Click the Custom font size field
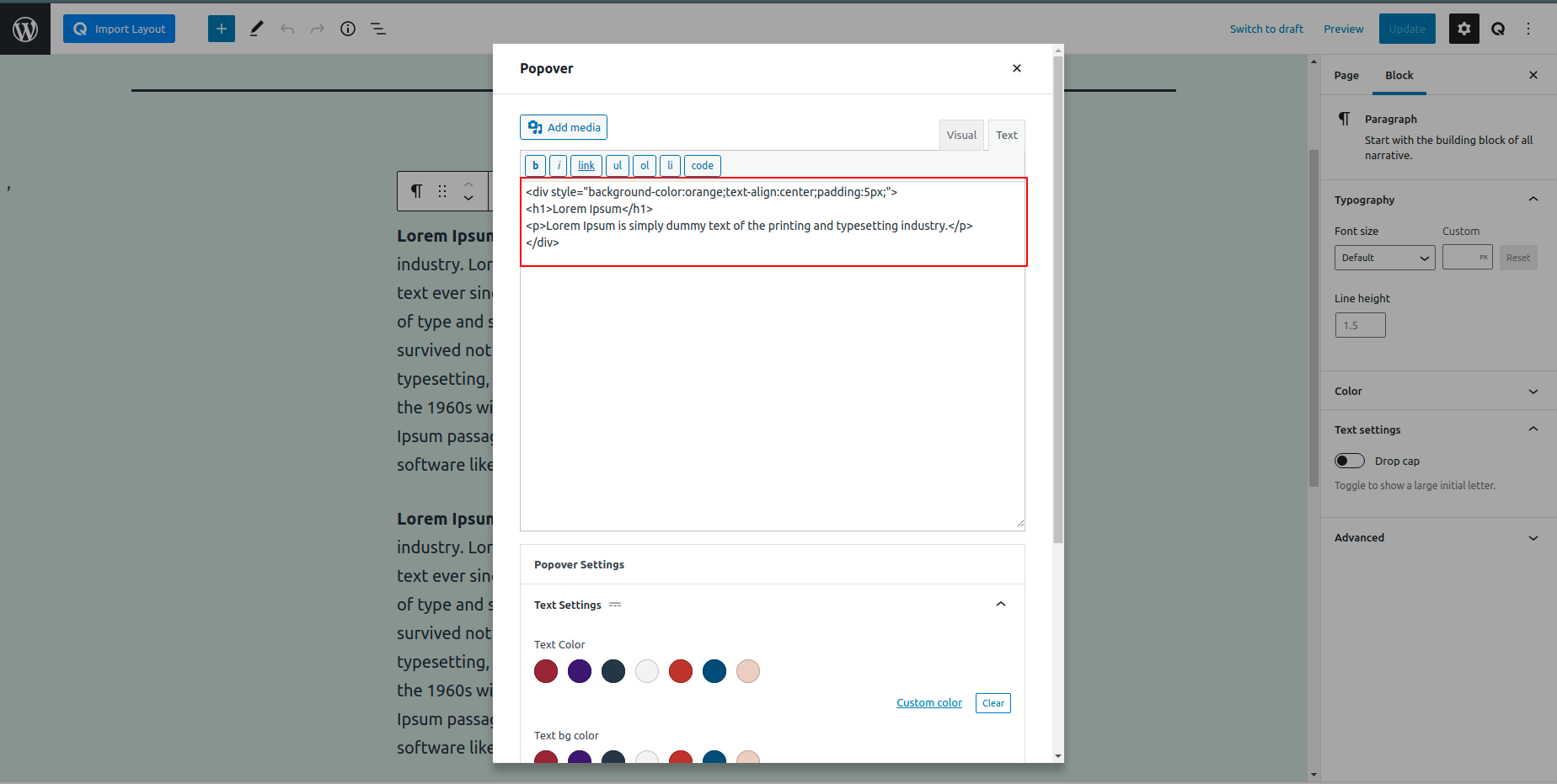 click(1467, 258)
